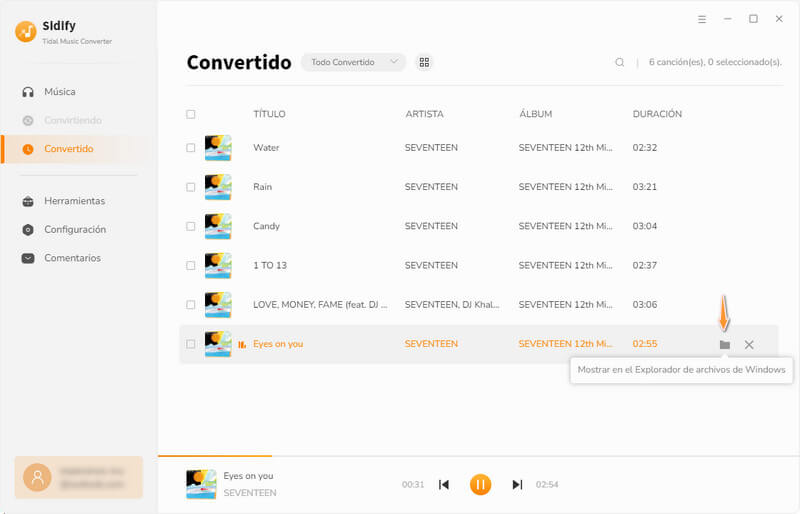
Task: Click the TÍTULO column header
Action: coord(269,114)
